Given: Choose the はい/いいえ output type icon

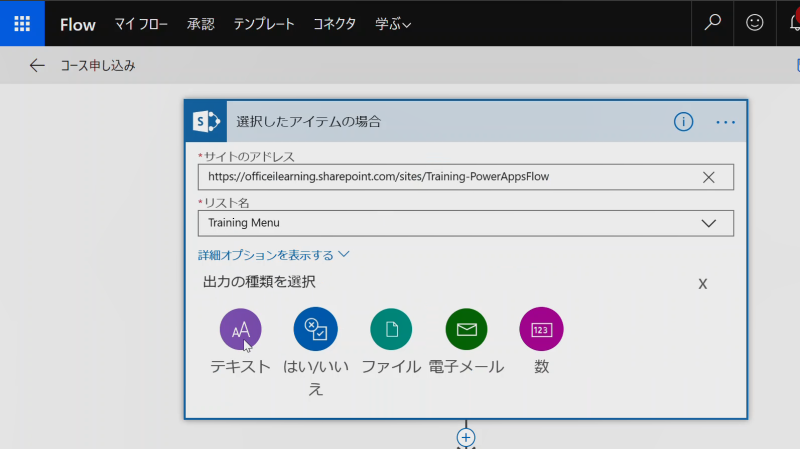Looking at the screenshot, I should (x=315, y=329).
